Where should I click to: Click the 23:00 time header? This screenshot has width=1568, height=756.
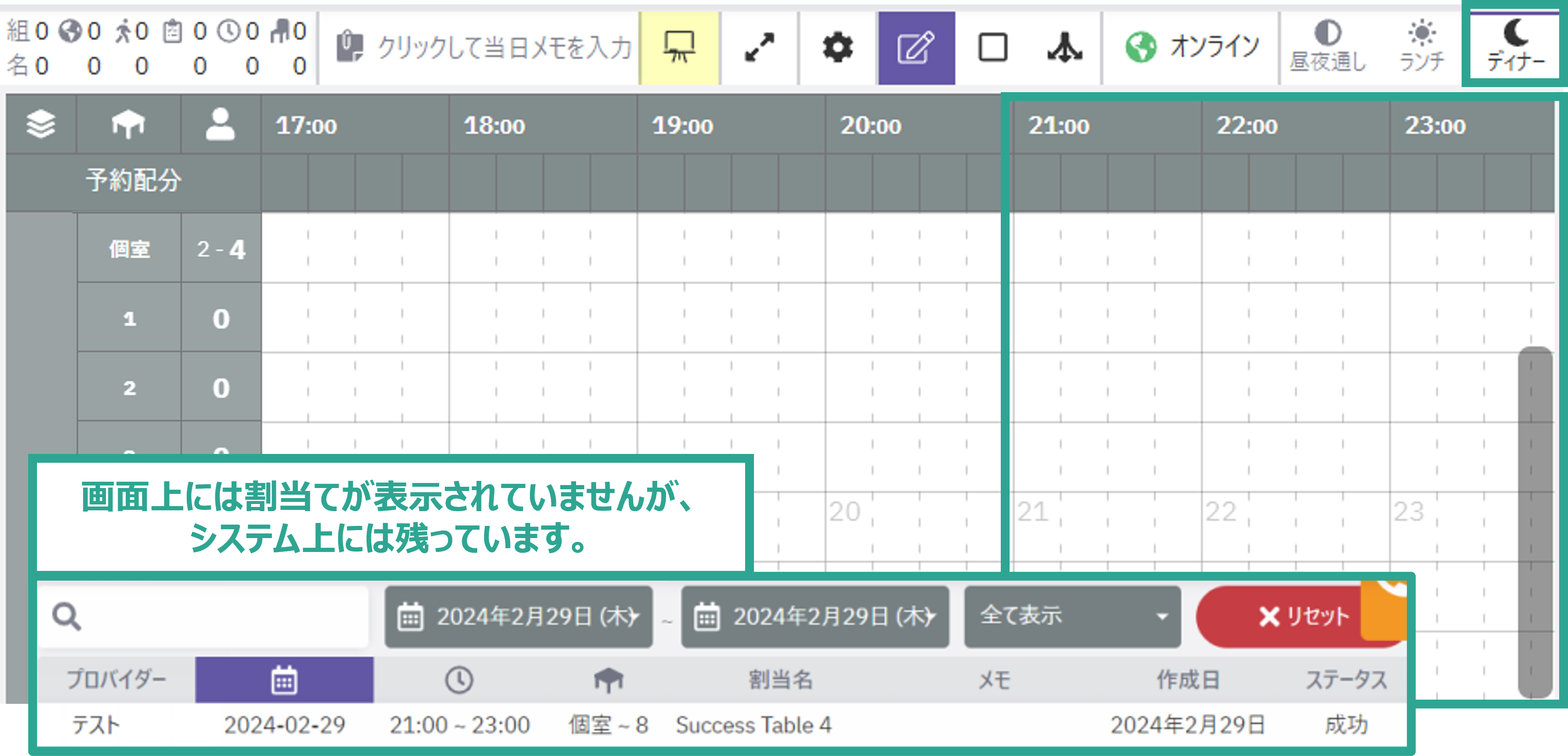pos(1435,126)
